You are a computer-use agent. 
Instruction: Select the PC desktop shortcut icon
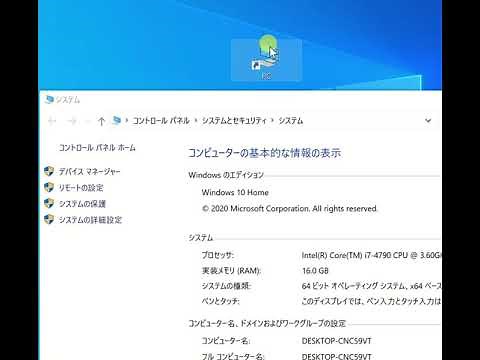coord(266,60)
